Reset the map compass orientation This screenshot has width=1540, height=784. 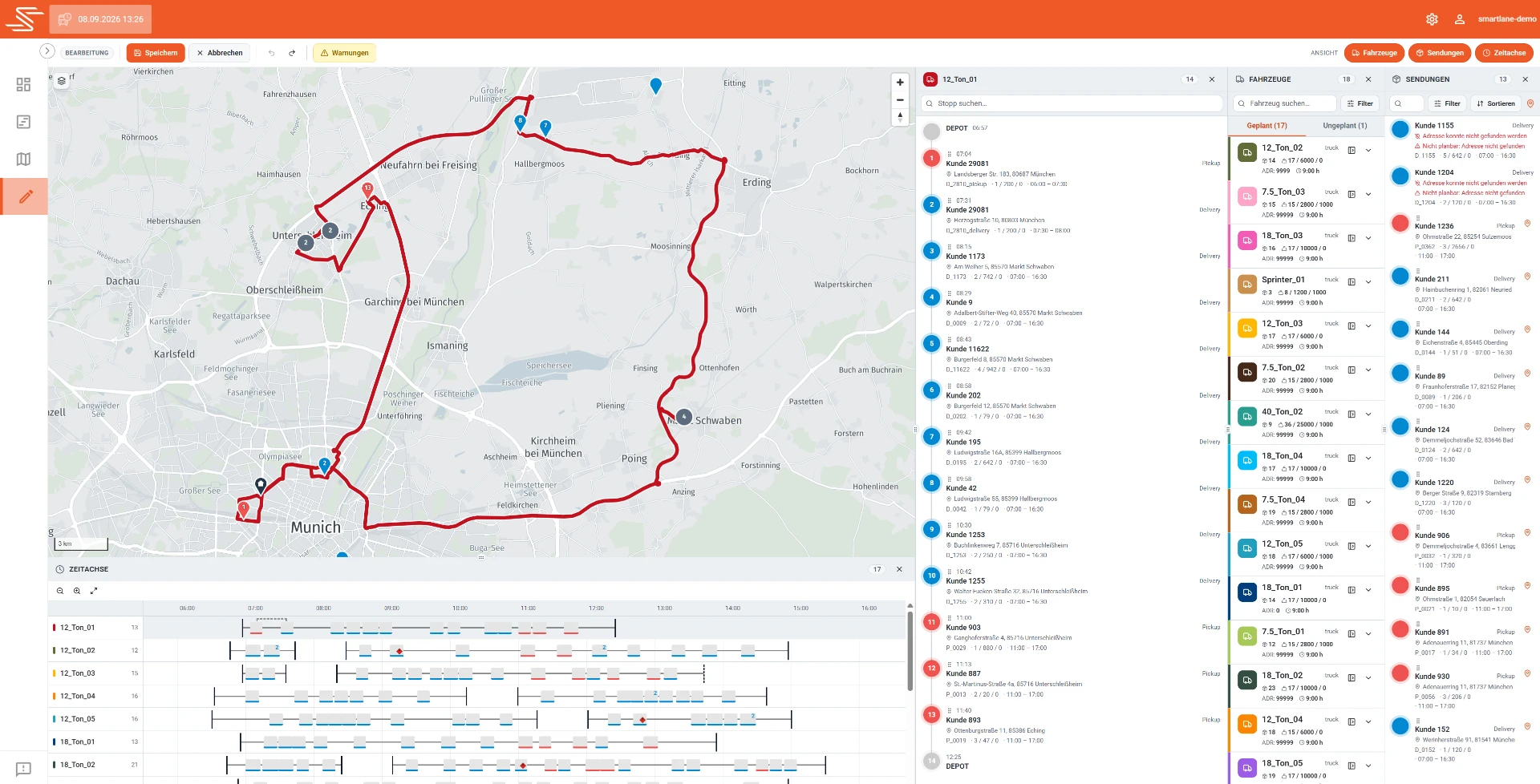pyautogui.click(x=900, y=117)
